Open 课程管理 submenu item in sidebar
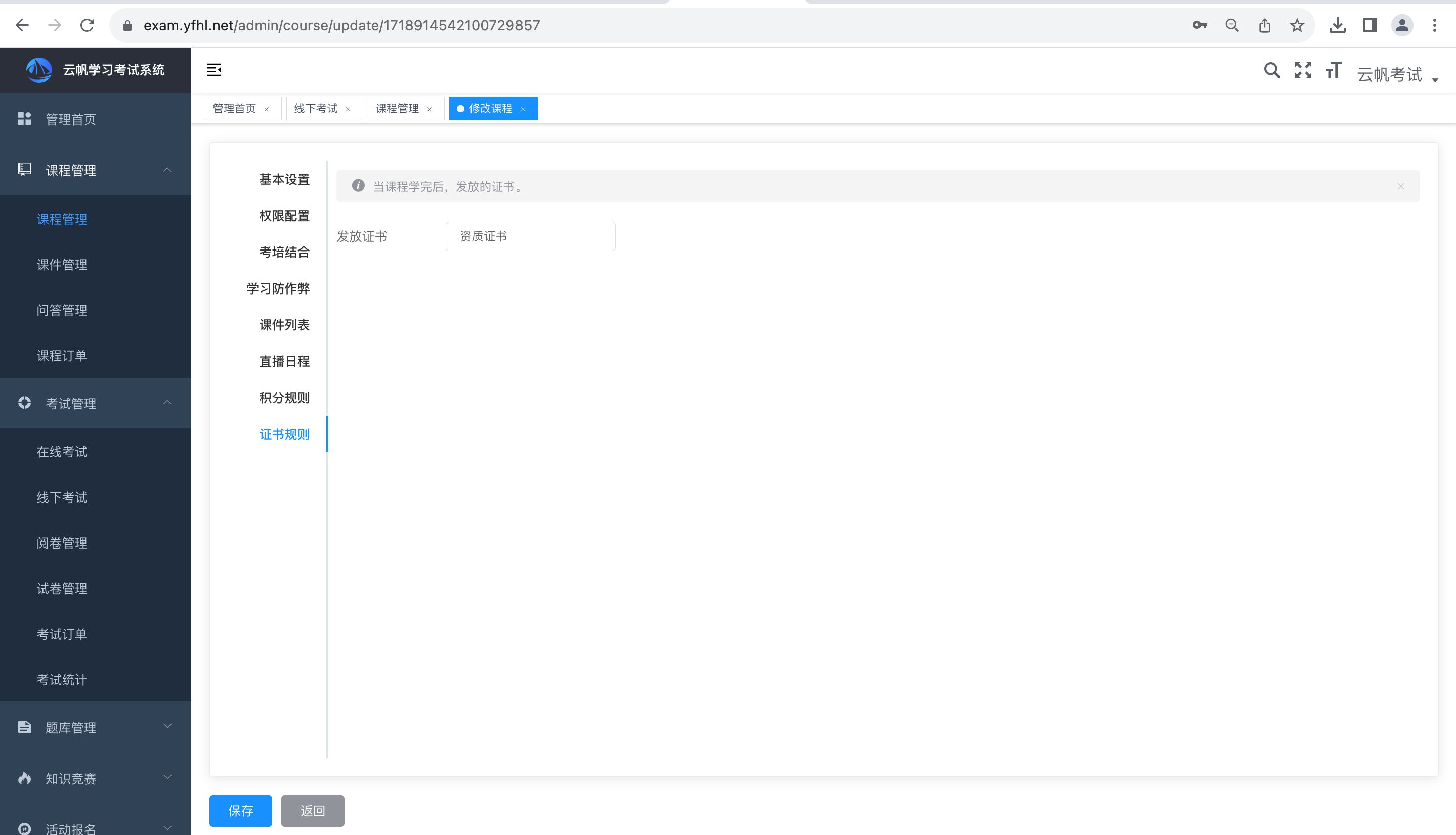Image resolution: width=1456 pixels, height=835 pixels. coord(95,219)
